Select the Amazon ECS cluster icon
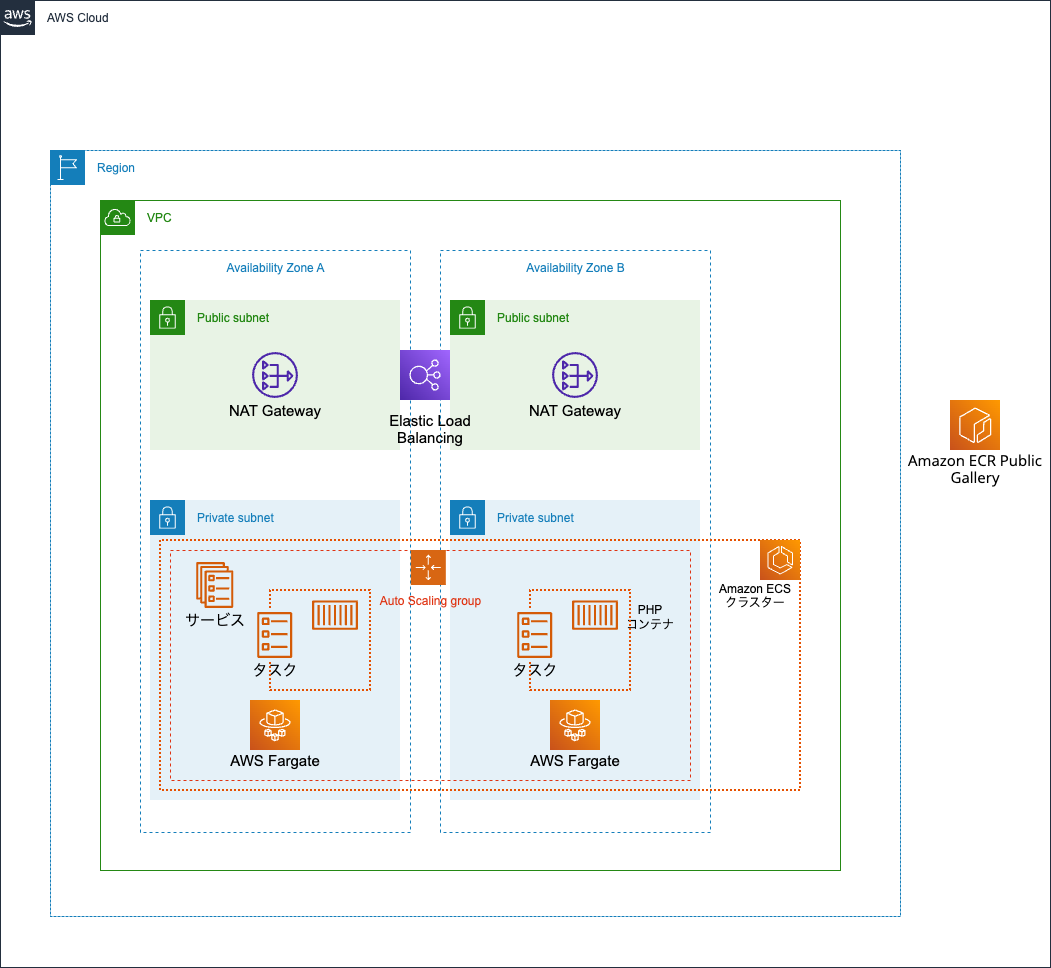 point(780,559)
